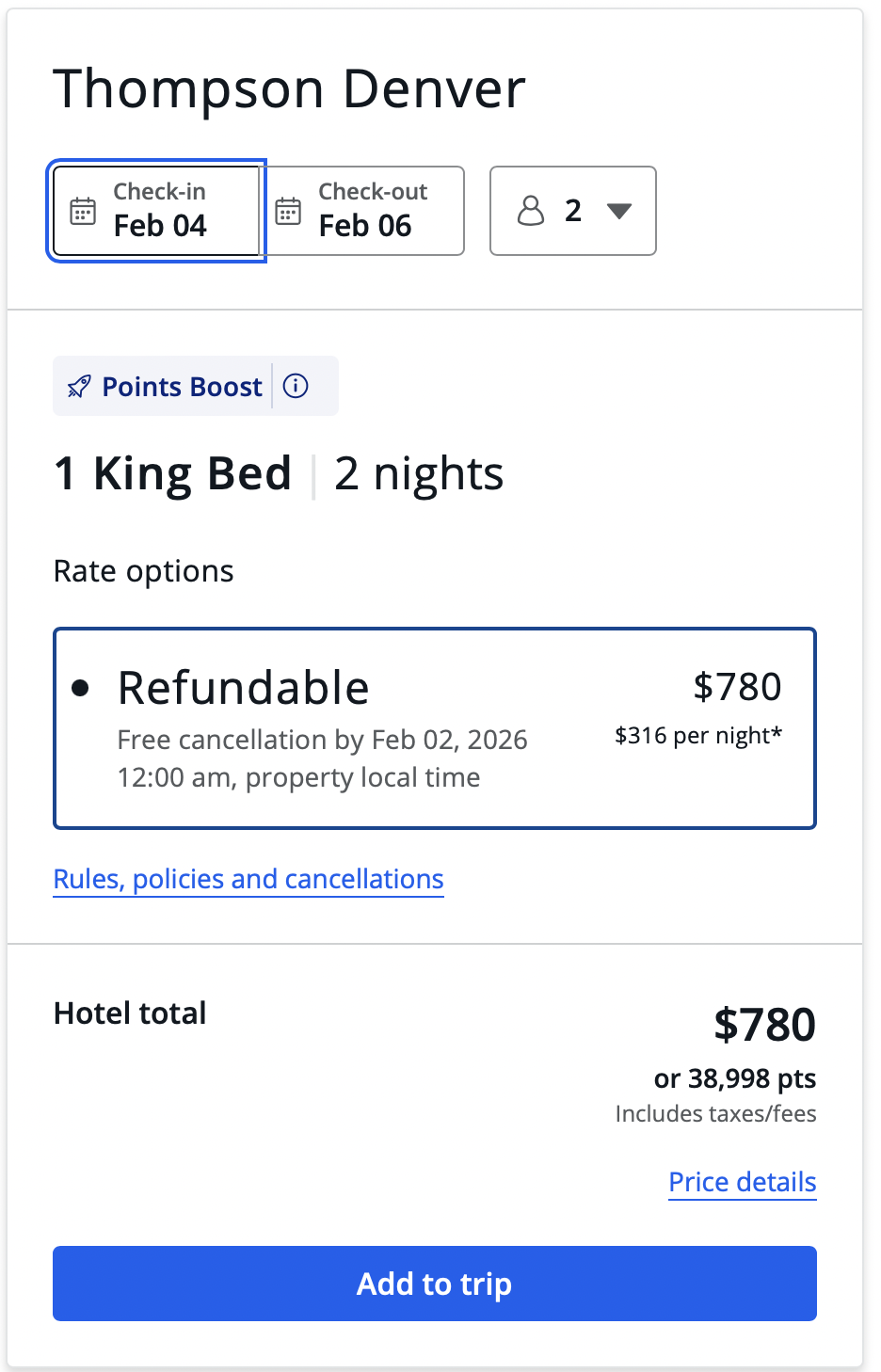Open Rules, policies and cancellations link
Viewport: 881px width, 1372px height.
pyautogui.click(x=248, y=879)
